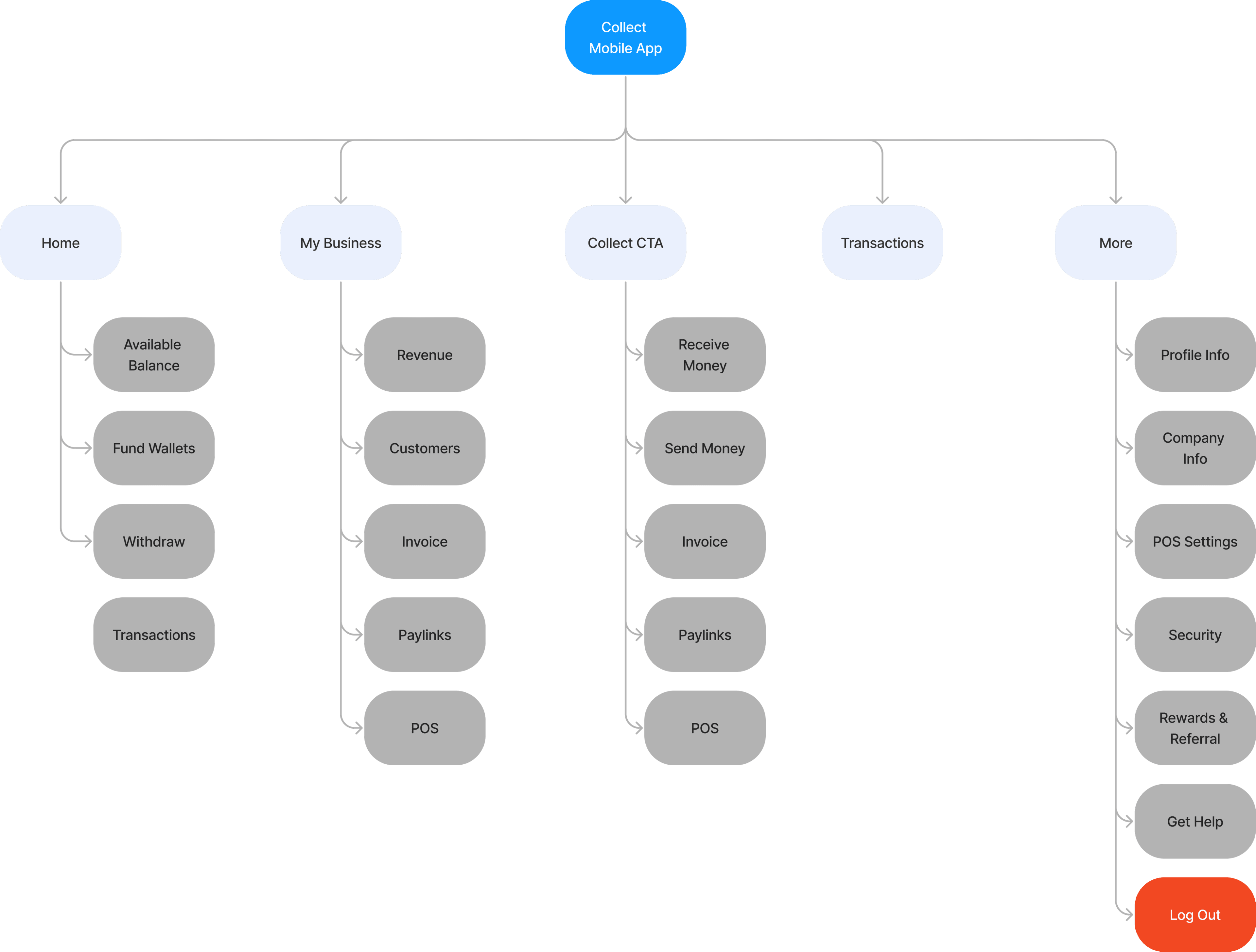Select the Paylinks node under My Business
The image size is (1256, 952).
pyautogui.click(x=424, y=634)
